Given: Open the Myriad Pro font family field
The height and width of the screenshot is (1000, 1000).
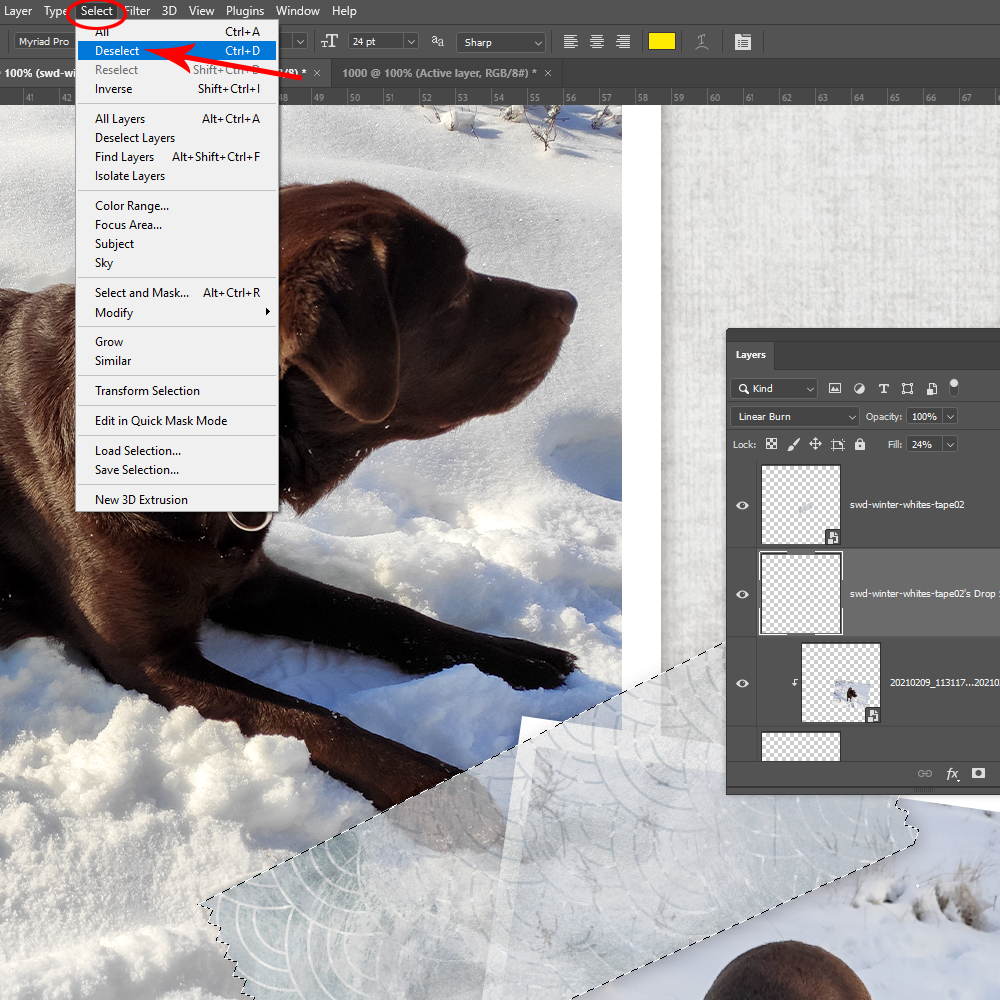Looking at the screenshot, I should tap(43, 41).
